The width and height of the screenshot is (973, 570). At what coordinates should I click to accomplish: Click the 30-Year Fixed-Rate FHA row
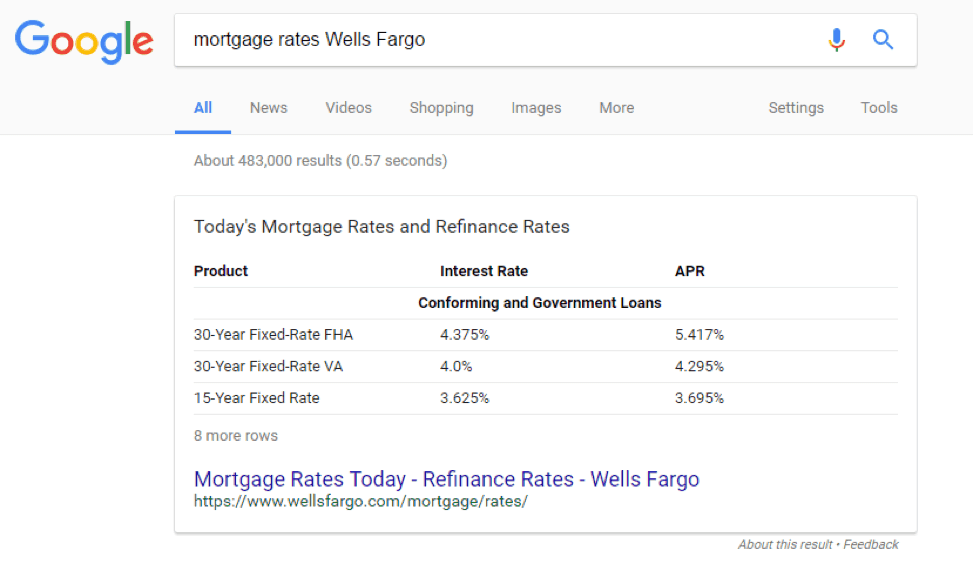click(x=545, y=335)
